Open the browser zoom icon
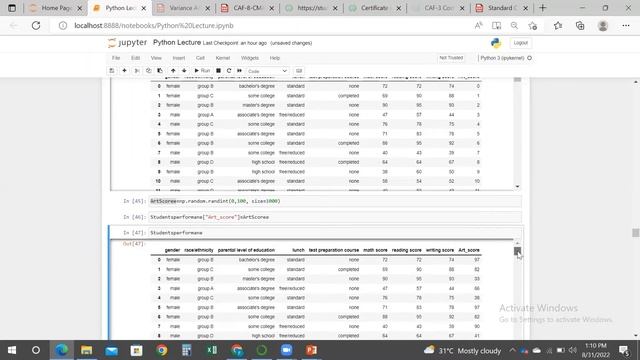 [x=514, y=25]
